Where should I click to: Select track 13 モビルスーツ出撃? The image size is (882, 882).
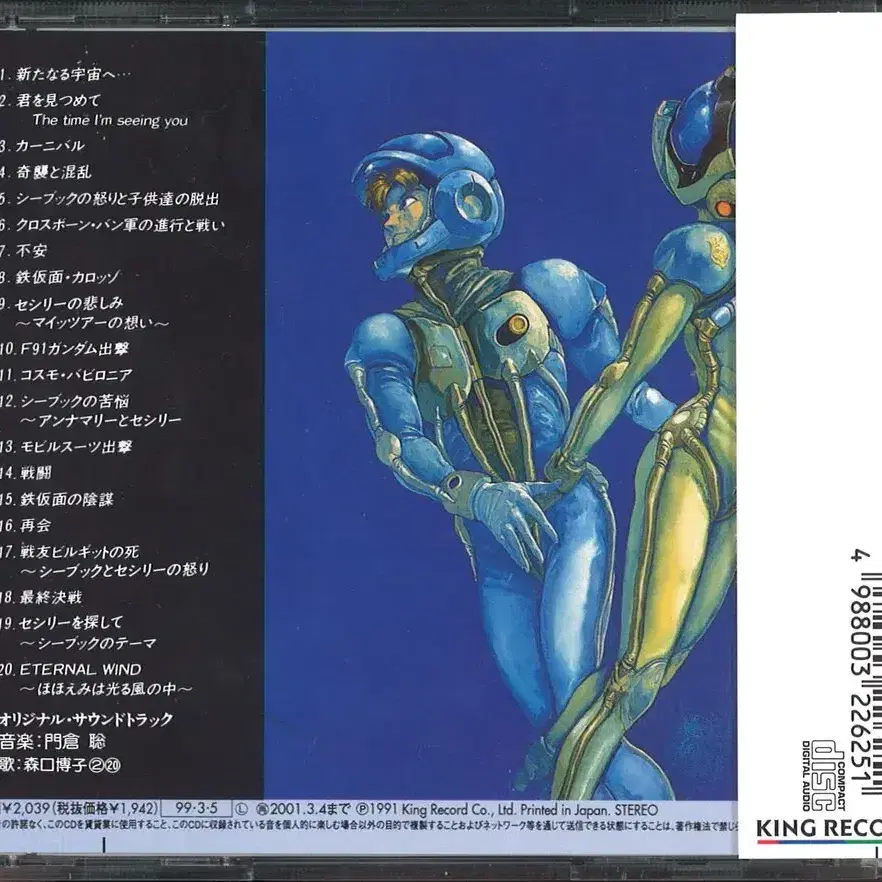tap(66, 447)
